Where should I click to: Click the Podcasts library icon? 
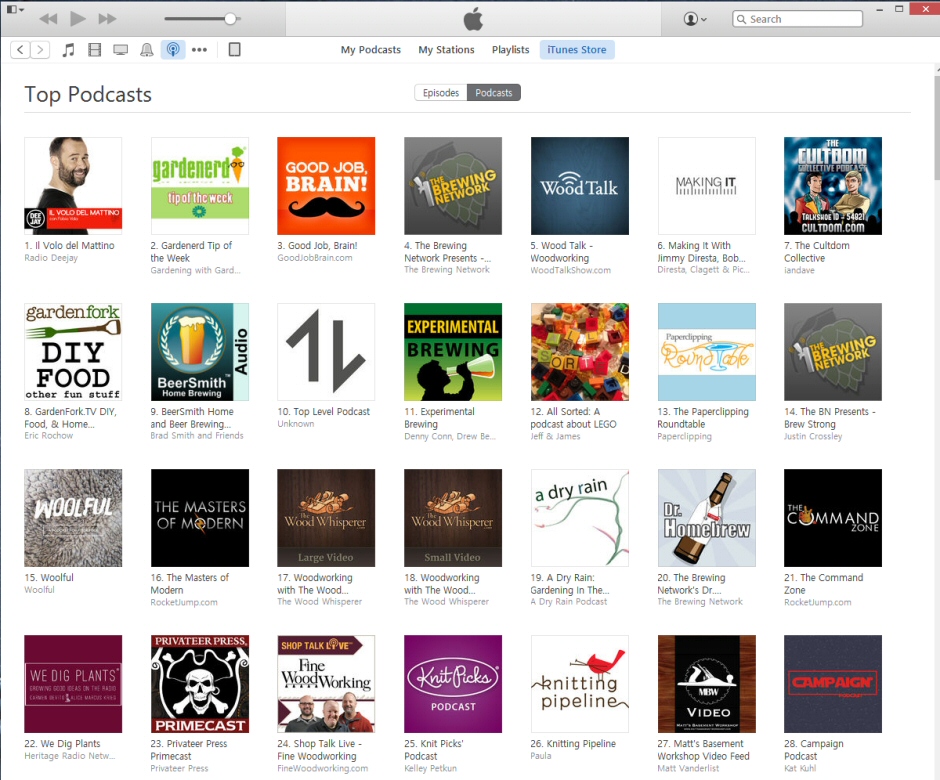(x=173, y=50)
